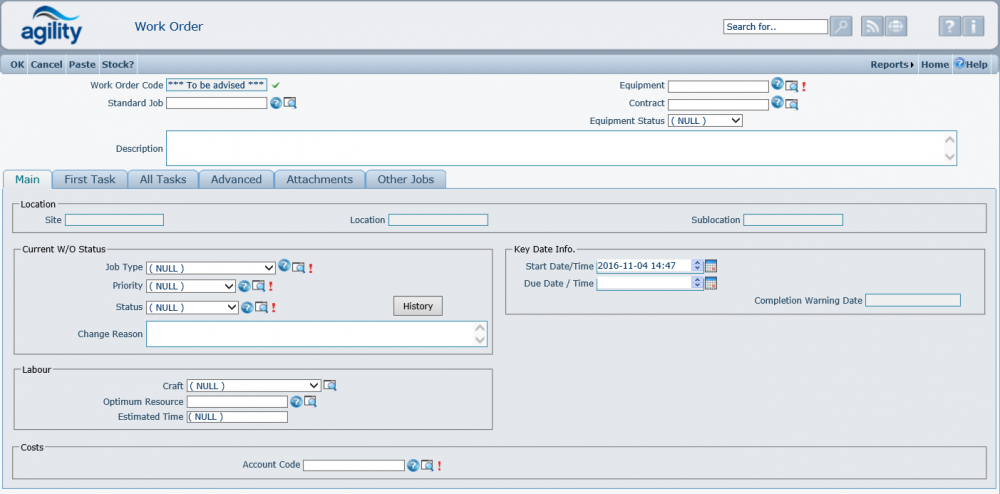Expand the Job Type dropdown
The height and width of the screenshot is (494, 1000).
(x=211, y=268)
